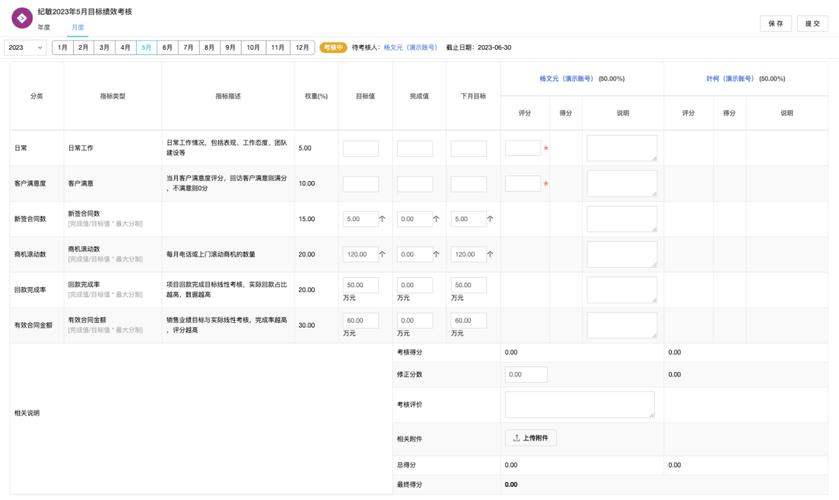Focus 回款完成率 remarks textarea

click(622, 290)
